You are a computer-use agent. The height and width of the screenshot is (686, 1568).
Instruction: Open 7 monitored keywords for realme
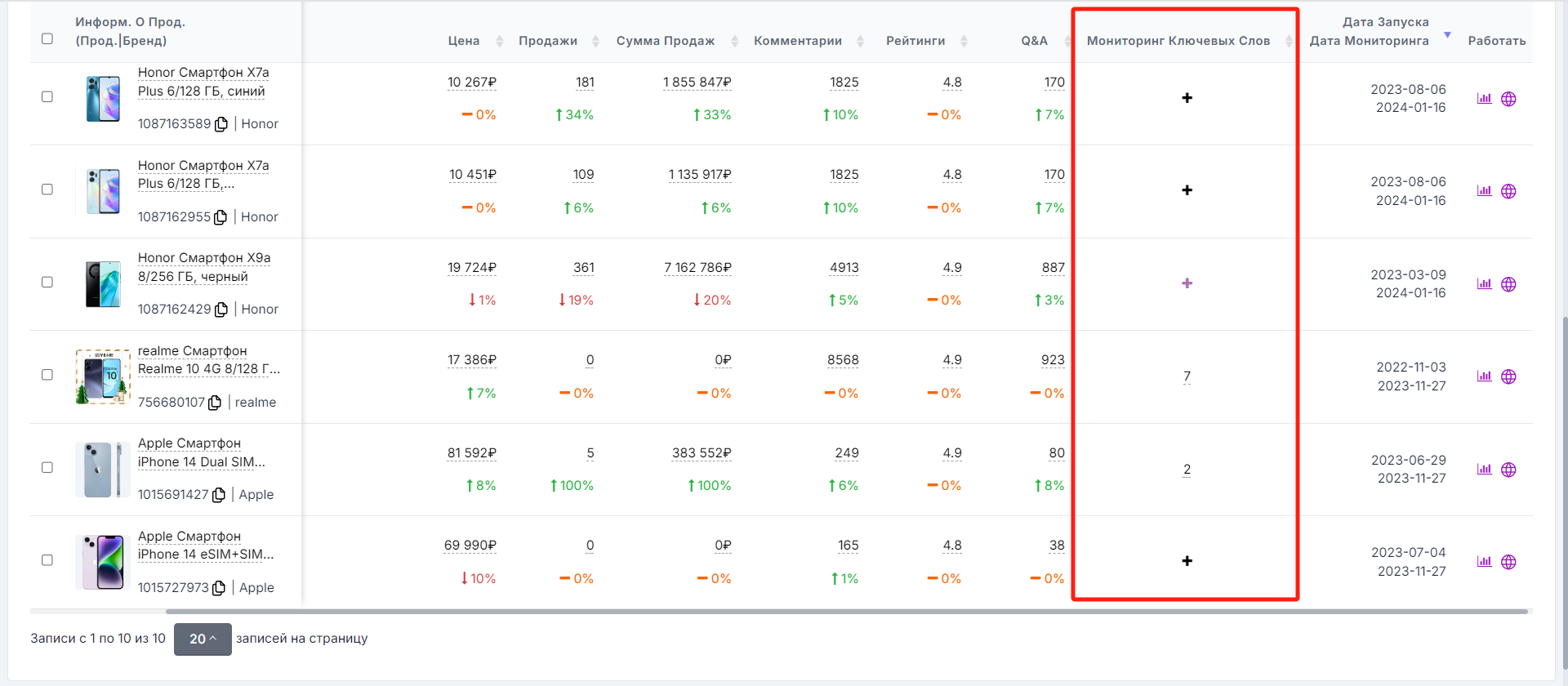click(x=1187, y=376)
